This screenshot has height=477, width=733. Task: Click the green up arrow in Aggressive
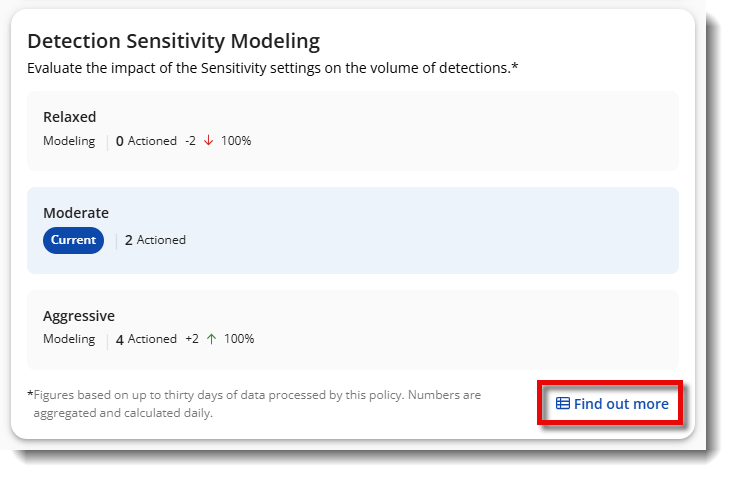click(x=211, y=339)
